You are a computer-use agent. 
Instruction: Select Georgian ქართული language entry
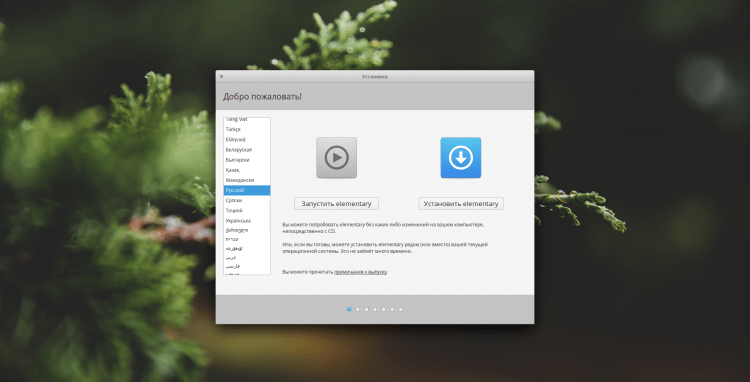pos(247,230)
